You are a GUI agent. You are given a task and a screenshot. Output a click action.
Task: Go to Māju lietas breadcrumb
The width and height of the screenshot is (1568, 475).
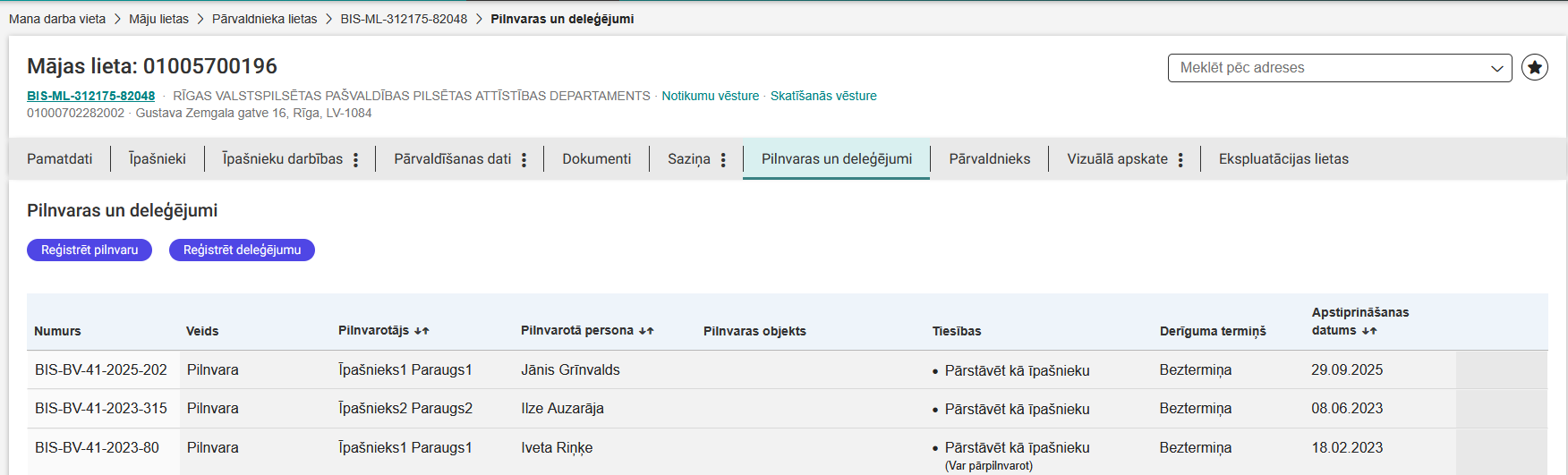click(158, 19)
